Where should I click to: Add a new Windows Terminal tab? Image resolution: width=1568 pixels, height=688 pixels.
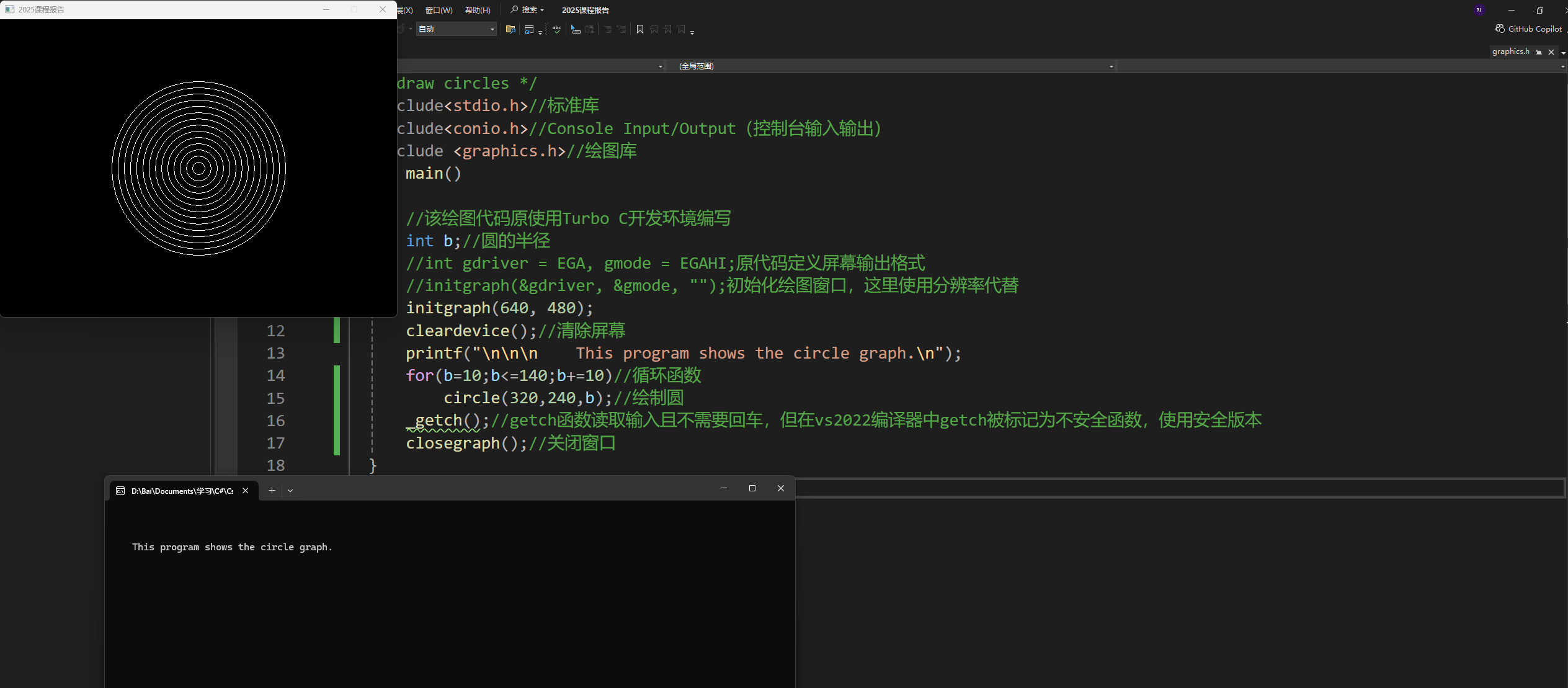[271, 490]
